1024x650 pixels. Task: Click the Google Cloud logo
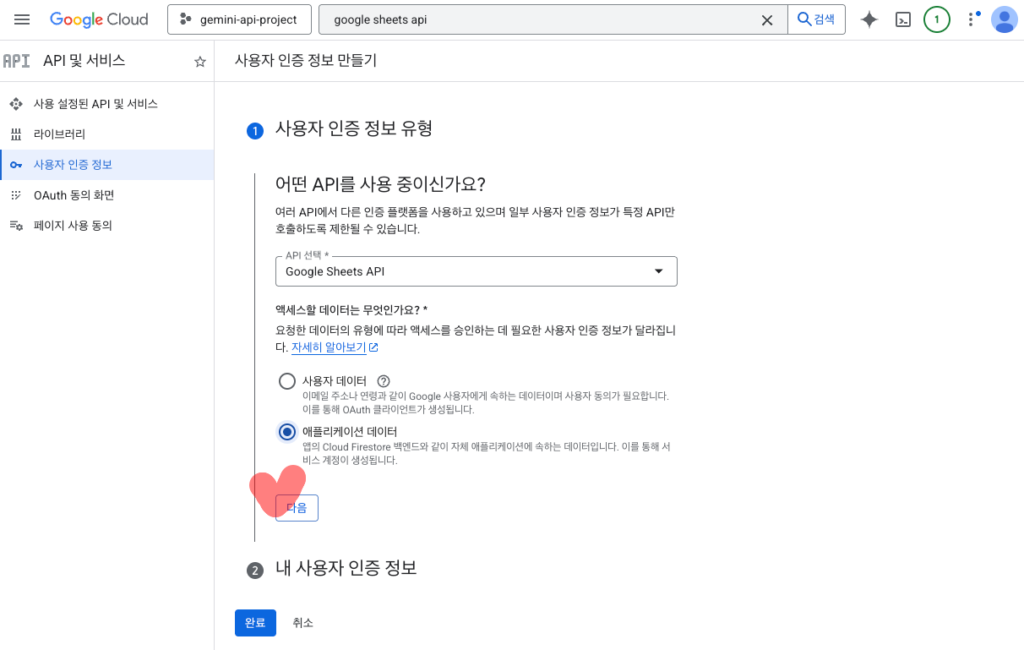coord(99,20)
